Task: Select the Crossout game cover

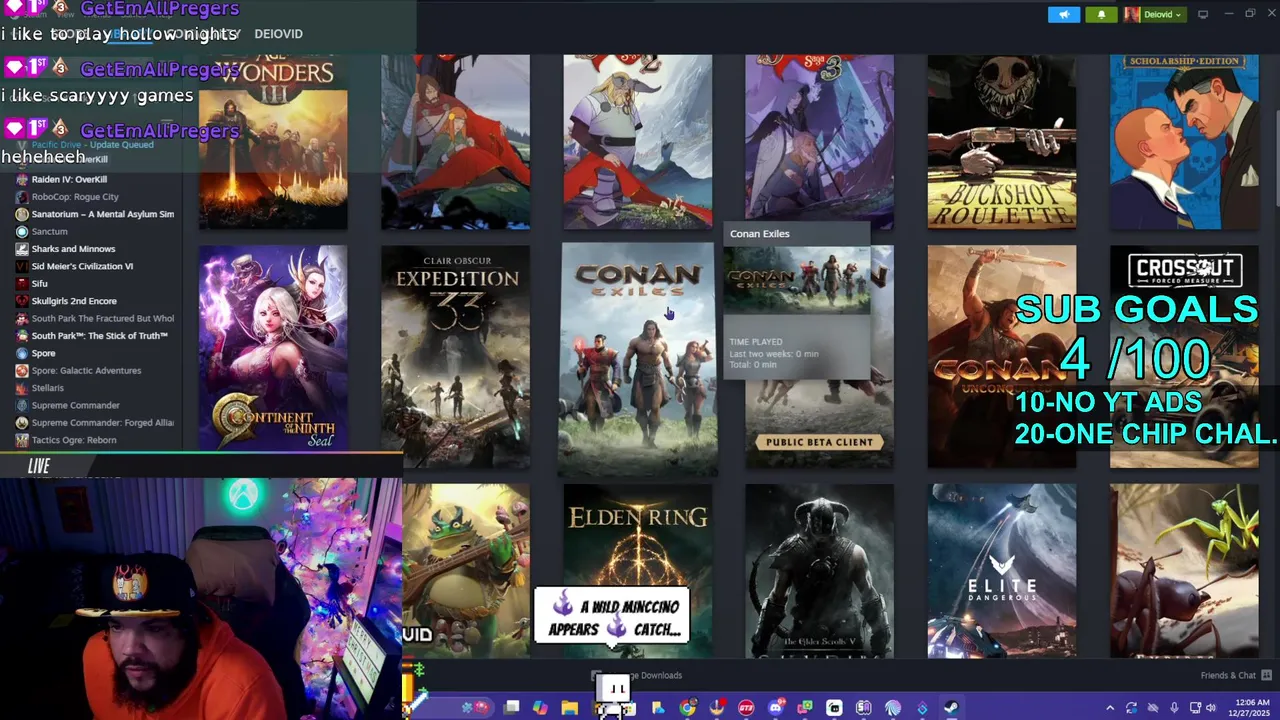Action: tap(1184, 356)
